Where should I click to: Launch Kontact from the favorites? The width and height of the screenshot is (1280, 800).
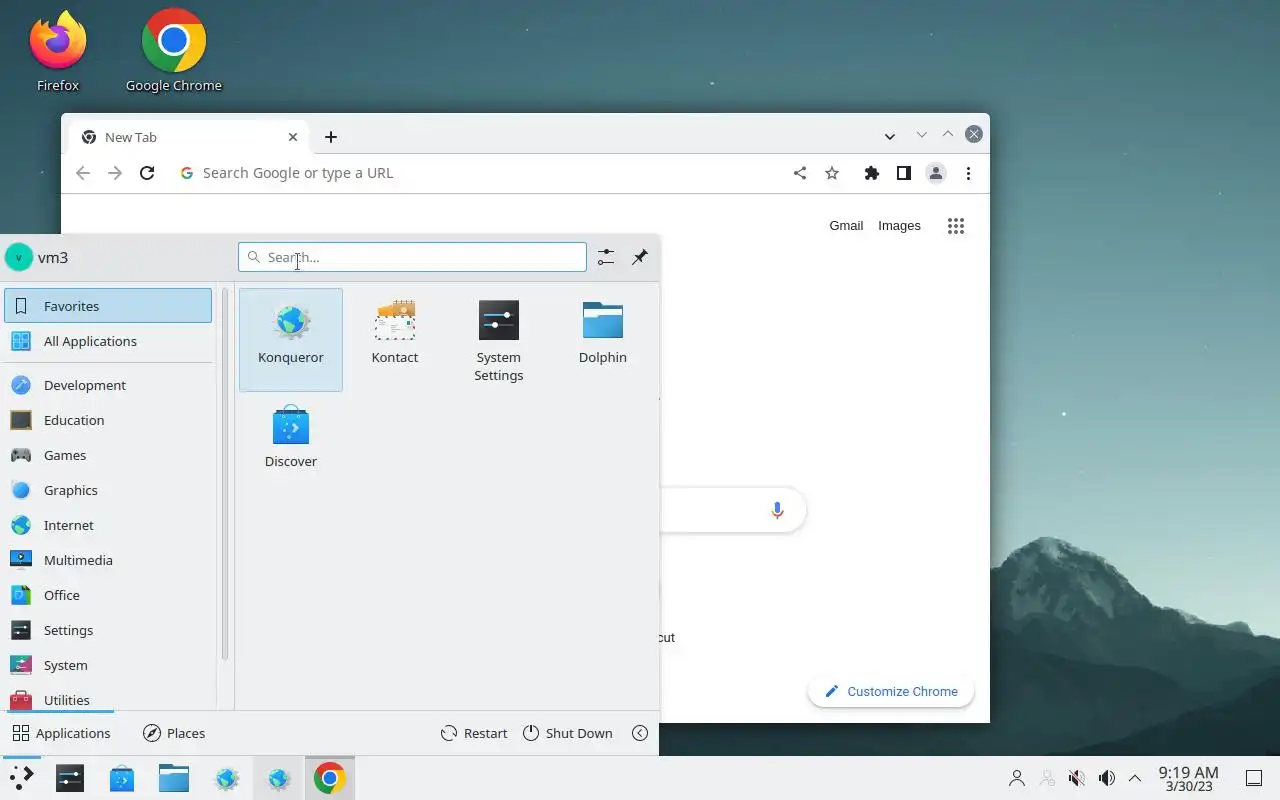pos(395,340)
